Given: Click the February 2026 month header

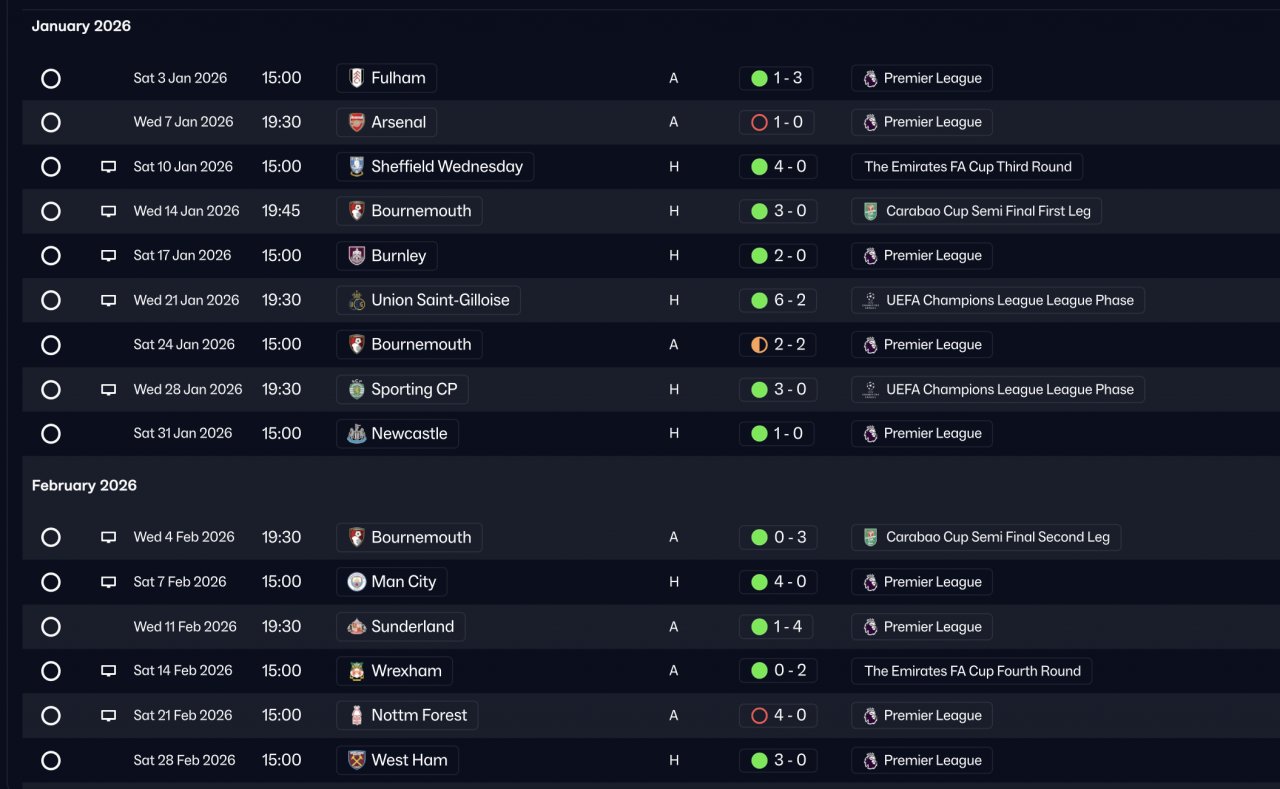Looking at the screenshot, I should point(84,486).
